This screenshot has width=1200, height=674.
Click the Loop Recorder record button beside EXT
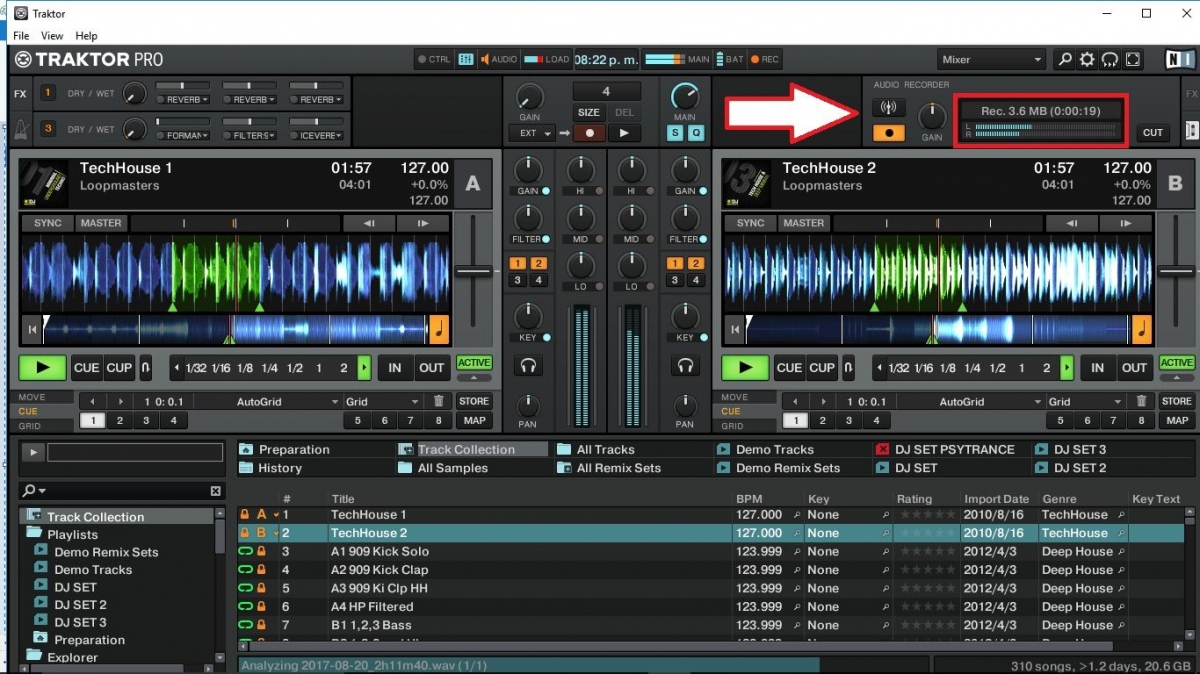[591, 133]
